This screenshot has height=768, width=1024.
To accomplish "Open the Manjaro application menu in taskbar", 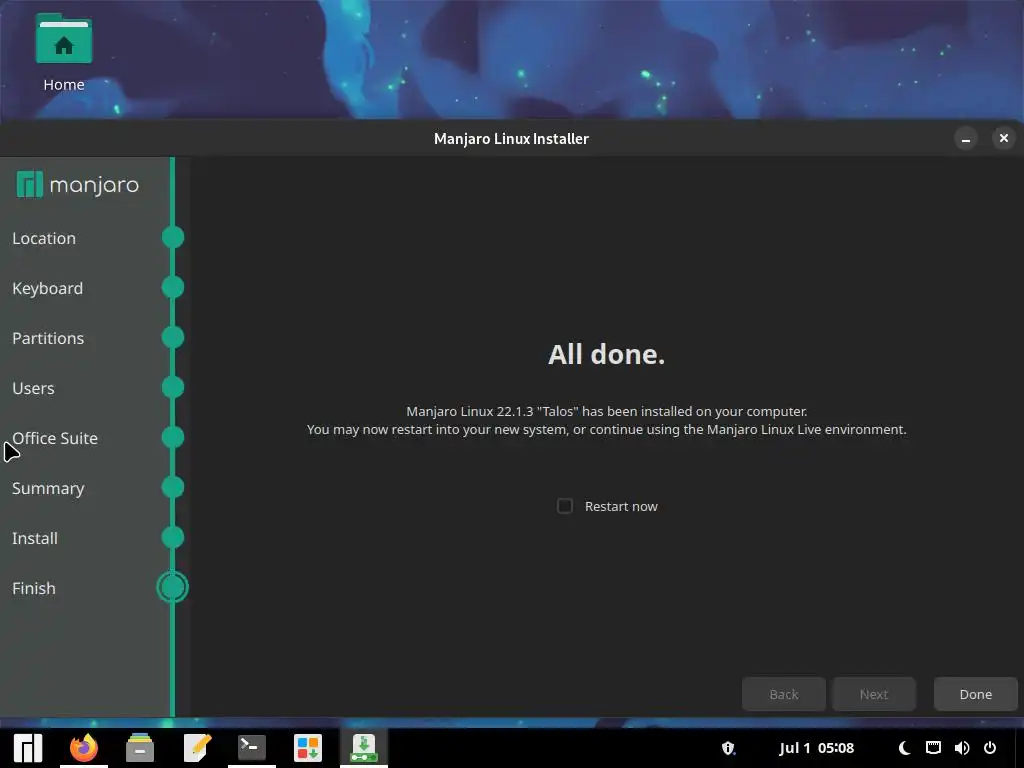I will click(28, 748).
